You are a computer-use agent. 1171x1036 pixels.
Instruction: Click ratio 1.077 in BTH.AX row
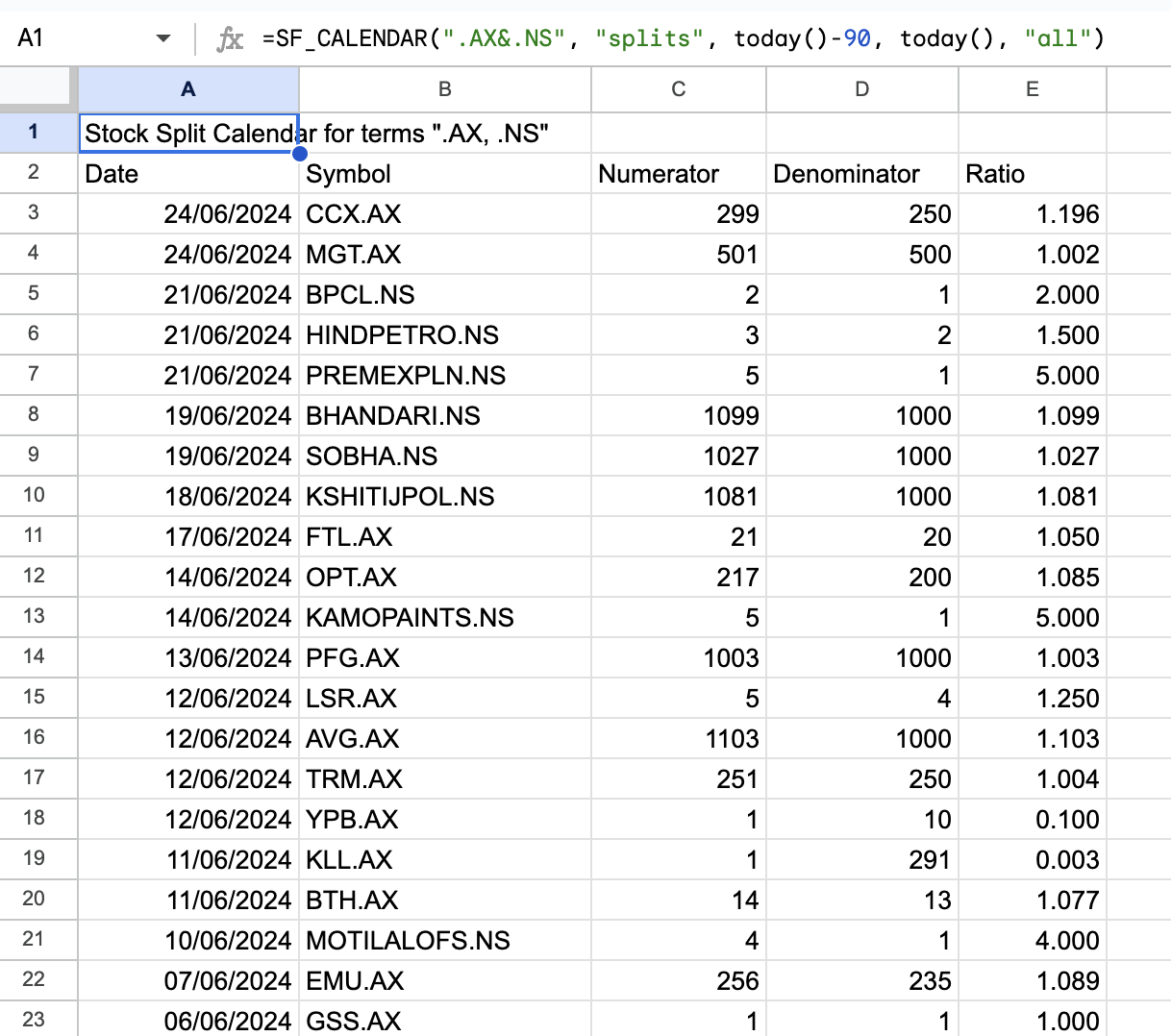1033,900
